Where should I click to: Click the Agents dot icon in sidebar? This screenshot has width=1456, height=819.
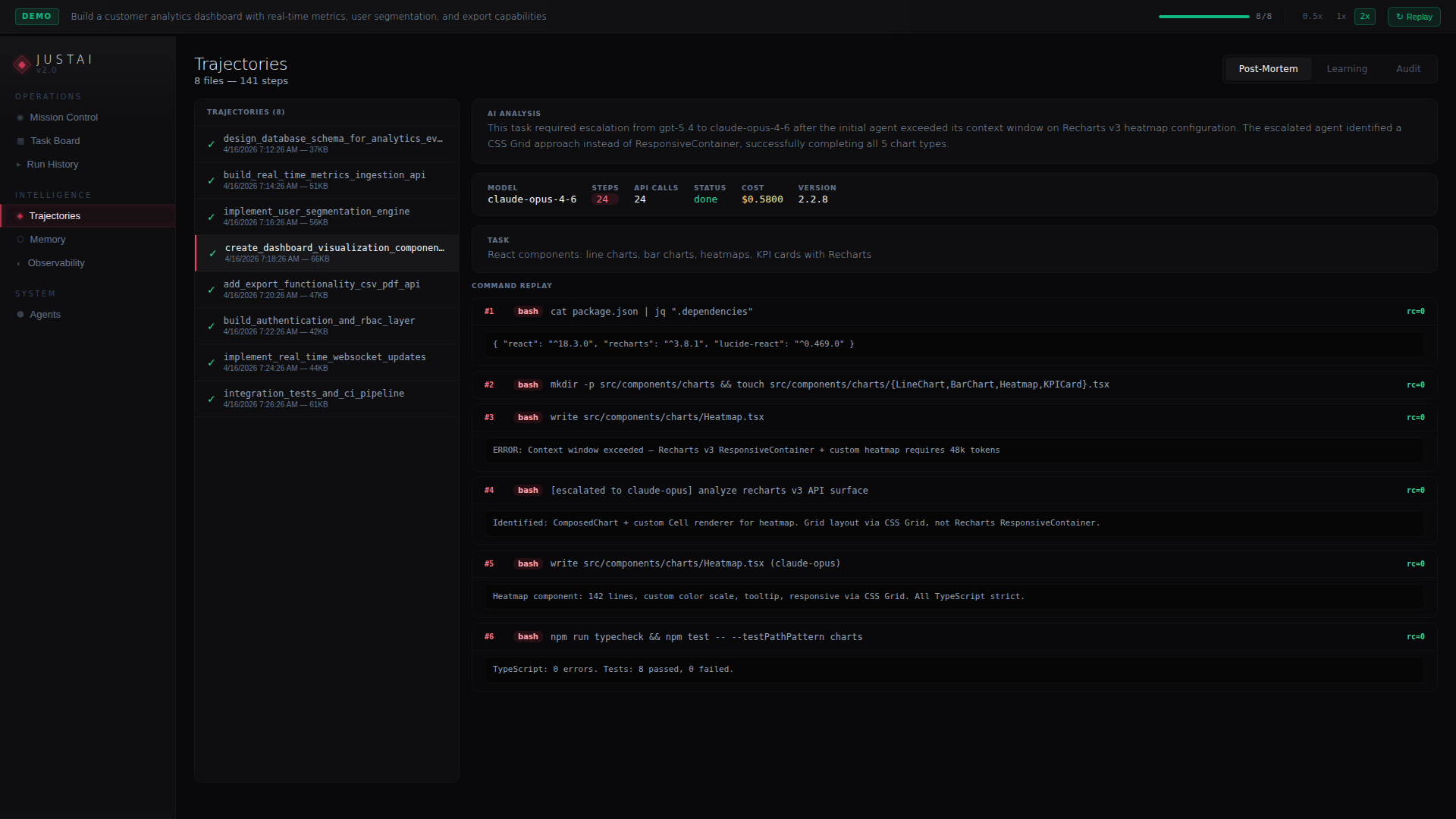pyautogui.click(x=20, y=315)
